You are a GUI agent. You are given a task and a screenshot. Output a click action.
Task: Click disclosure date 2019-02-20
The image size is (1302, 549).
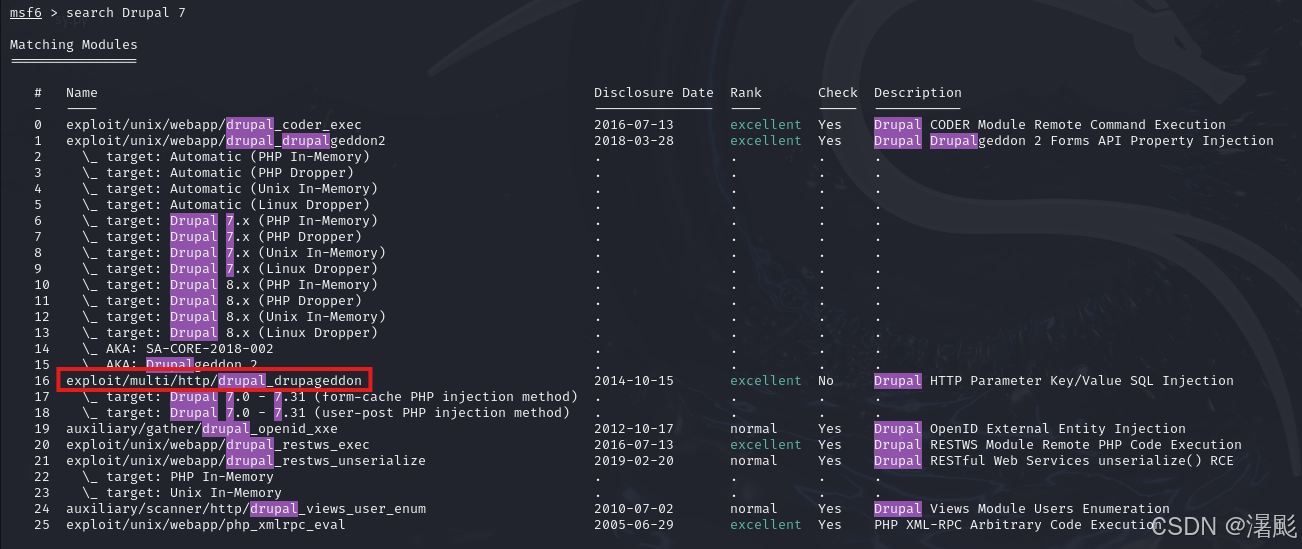(x=634, y=461)
